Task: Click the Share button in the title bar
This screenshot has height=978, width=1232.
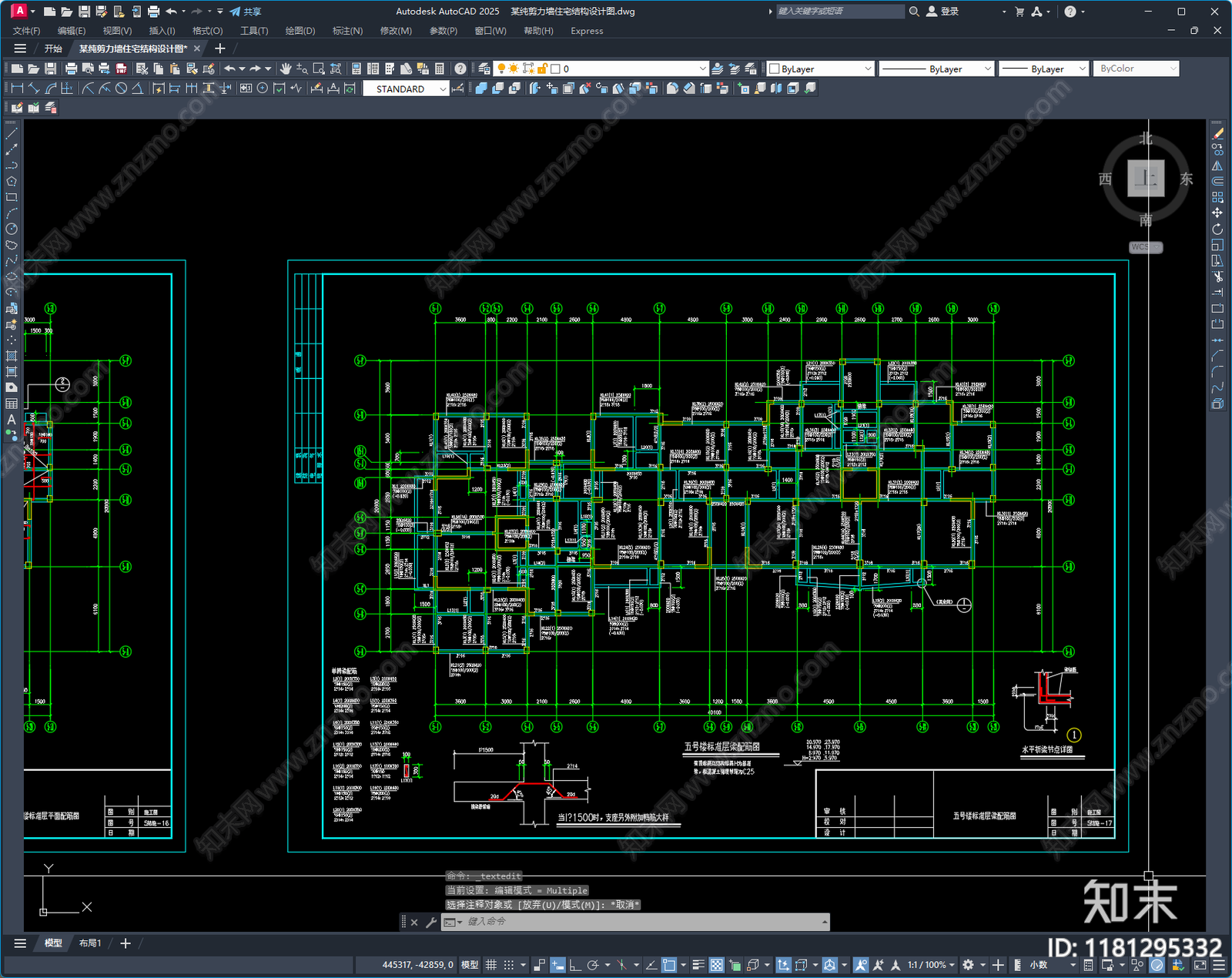Action: tap(246, 12)
